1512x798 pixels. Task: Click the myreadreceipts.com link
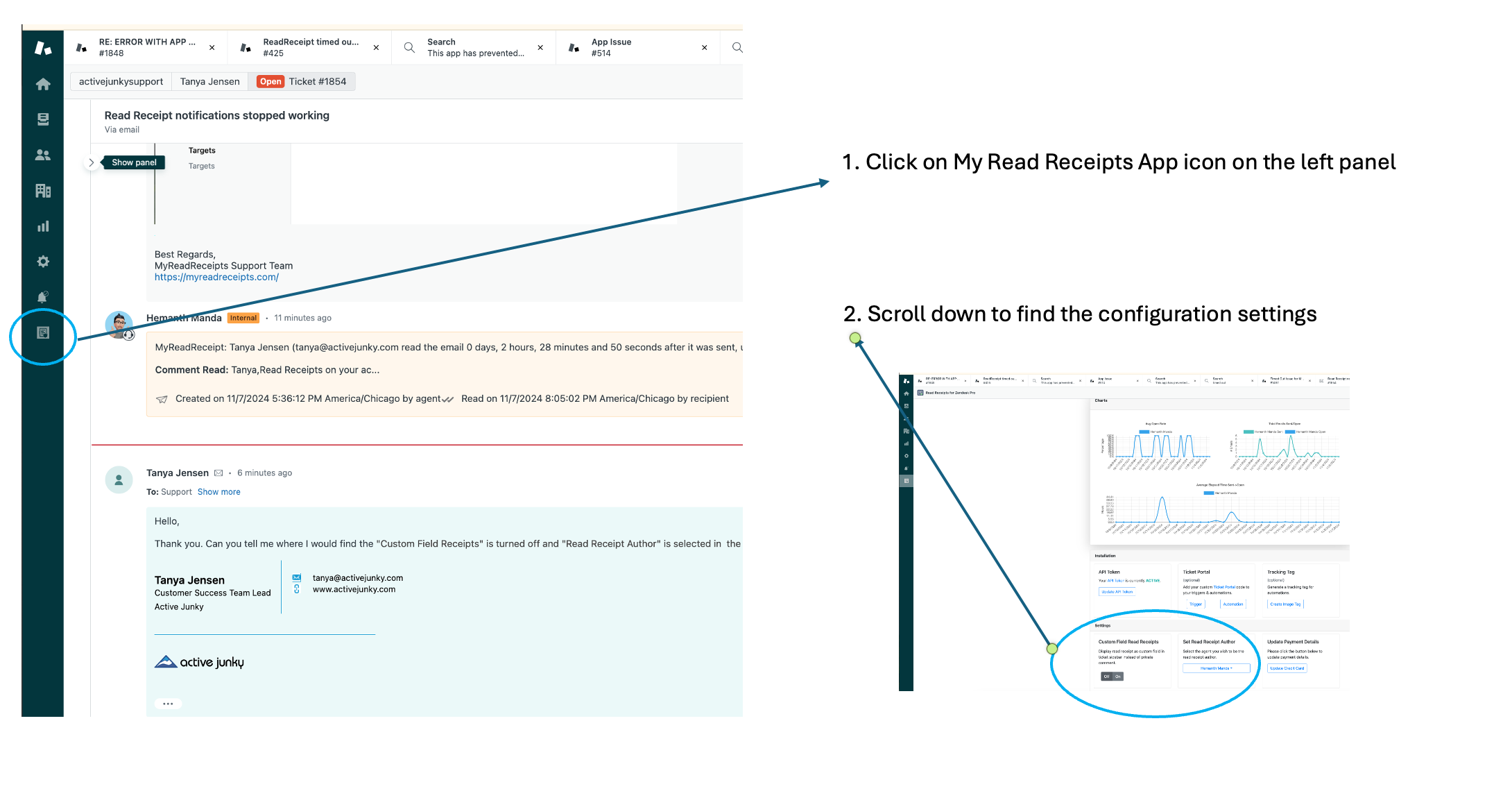[x=216, y=277]
